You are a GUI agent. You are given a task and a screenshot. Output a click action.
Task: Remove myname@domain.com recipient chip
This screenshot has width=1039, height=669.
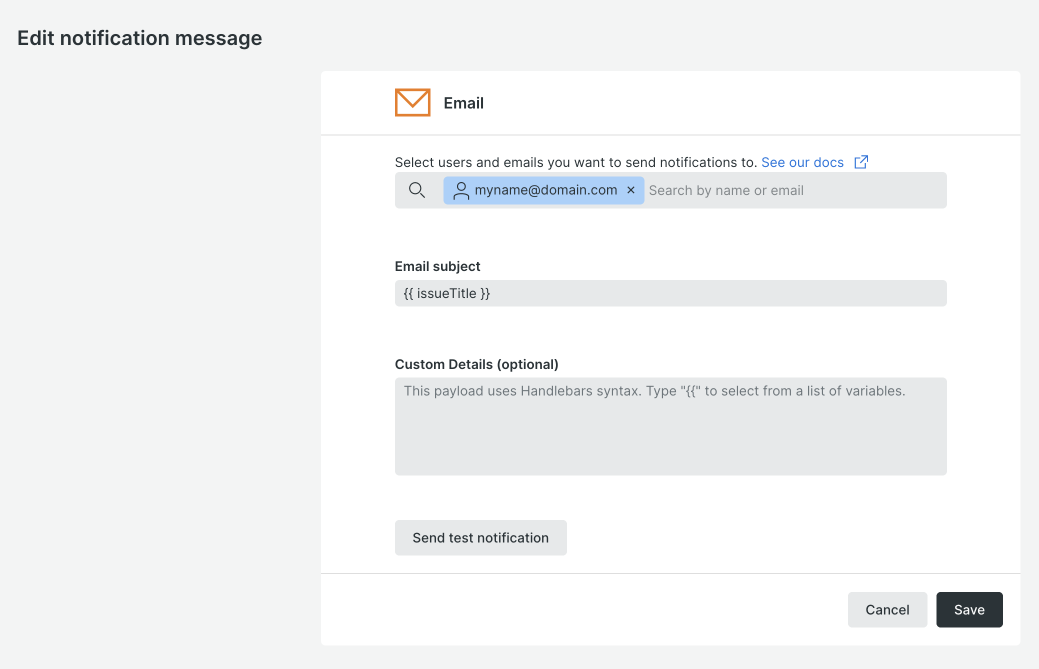pos(631,190)
